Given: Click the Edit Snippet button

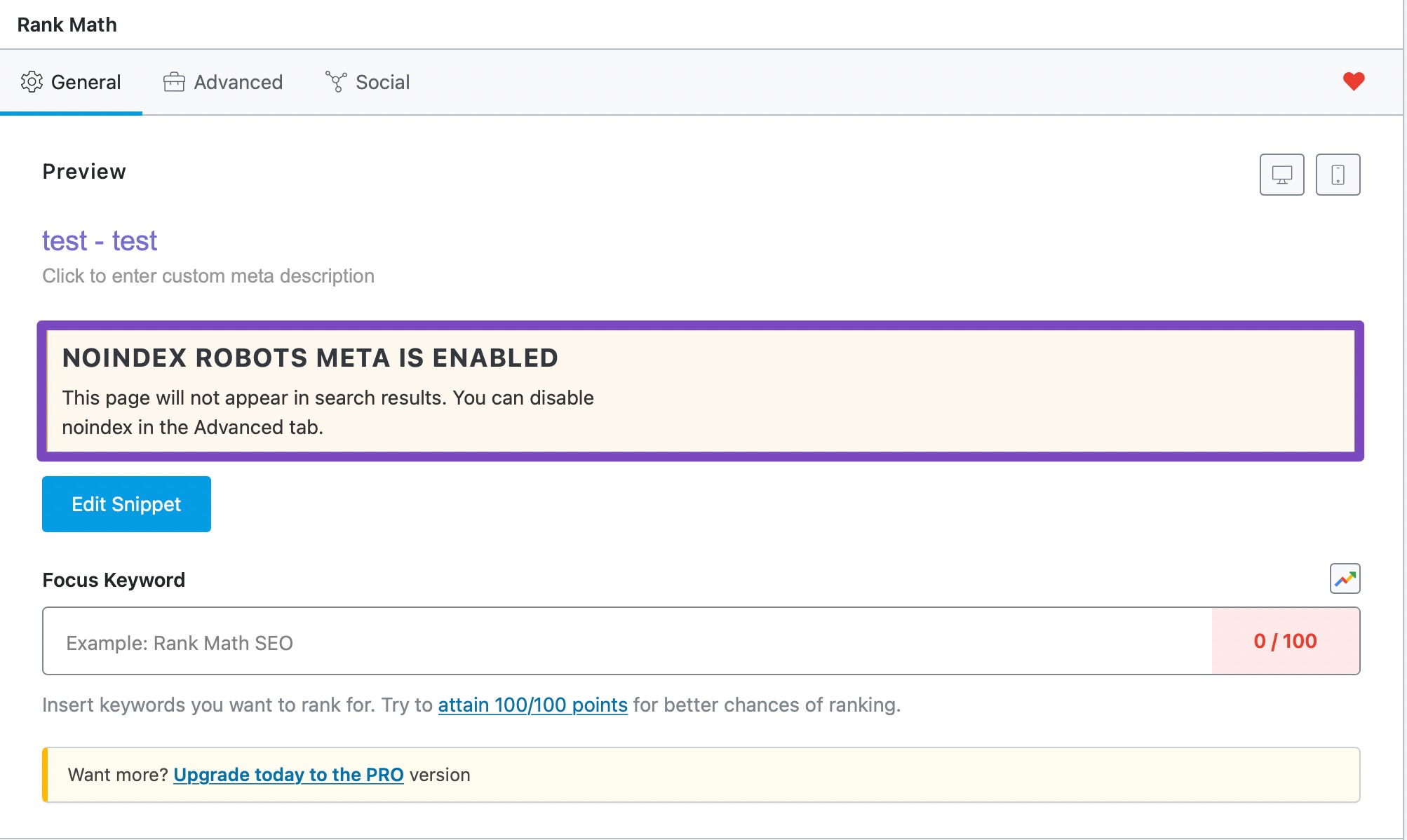Looking at the screenshot, I should [x=126, y=504].
